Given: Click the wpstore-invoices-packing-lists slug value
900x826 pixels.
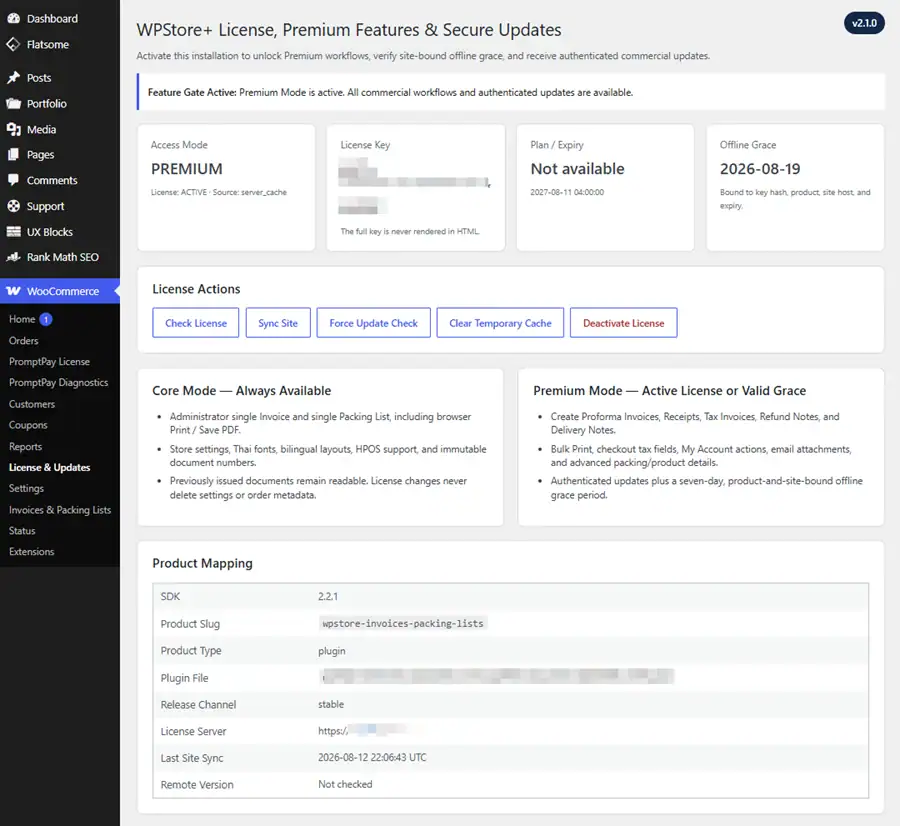Looking at the screenshot, I should pyautogui.click(x=403, y=623).
